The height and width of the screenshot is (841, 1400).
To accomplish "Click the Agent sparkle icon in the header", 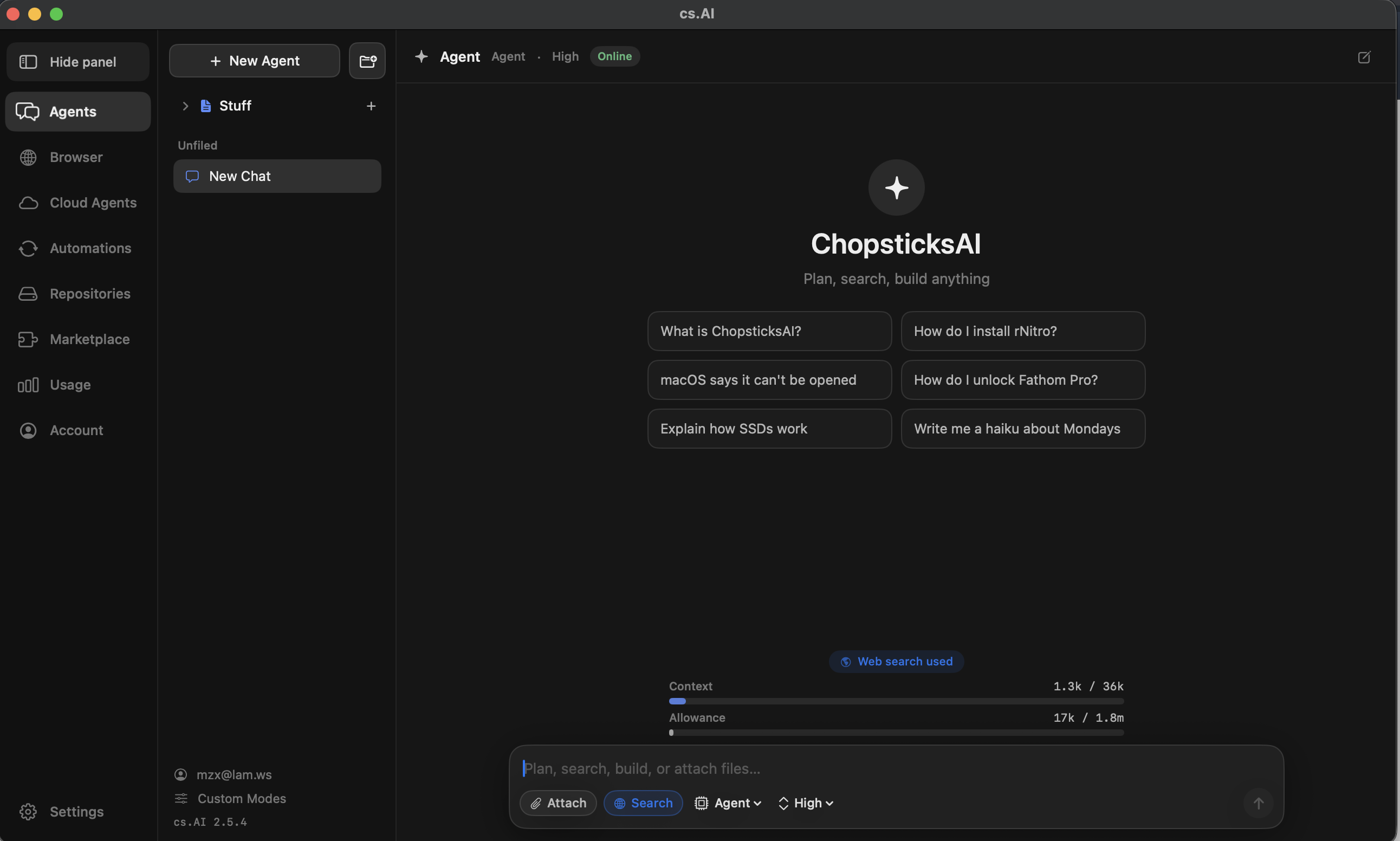I will point(421,57).
